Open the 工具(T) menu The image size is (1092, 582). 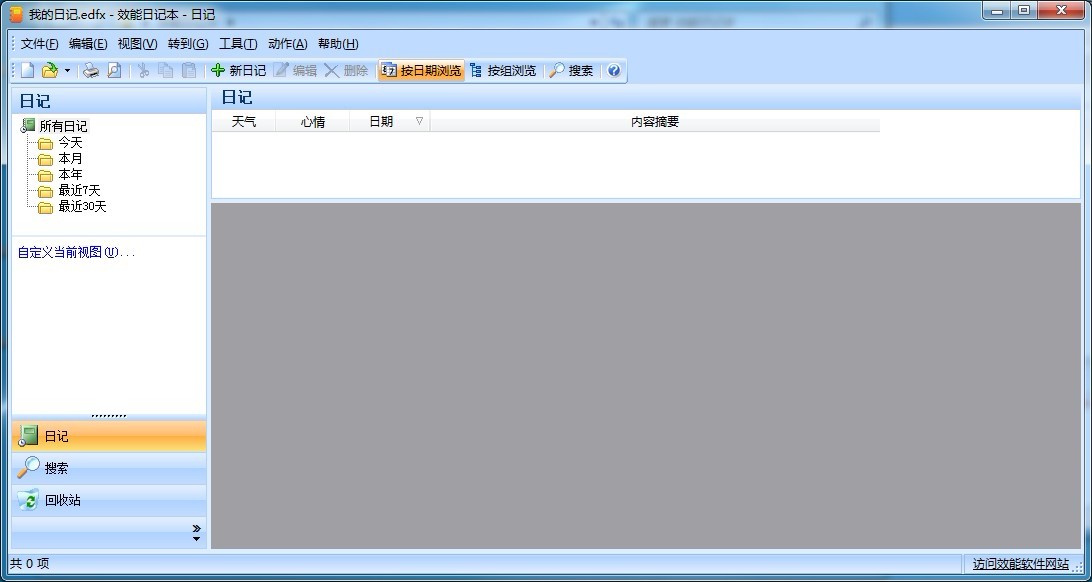pos(238,44)
